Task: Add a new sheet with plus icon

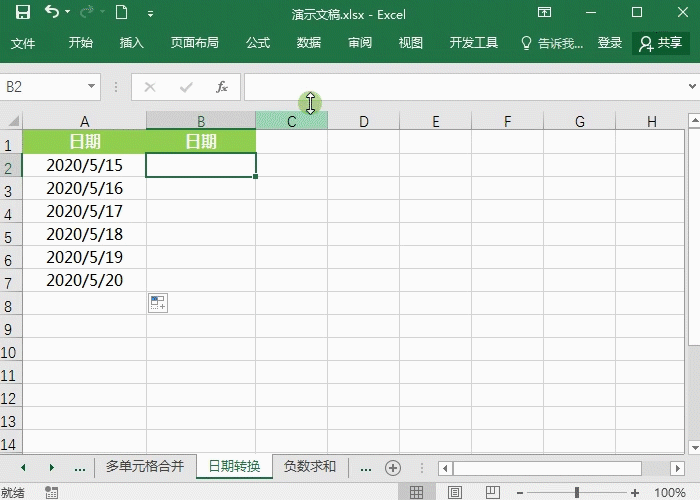Action: click(x=393, y=468)
